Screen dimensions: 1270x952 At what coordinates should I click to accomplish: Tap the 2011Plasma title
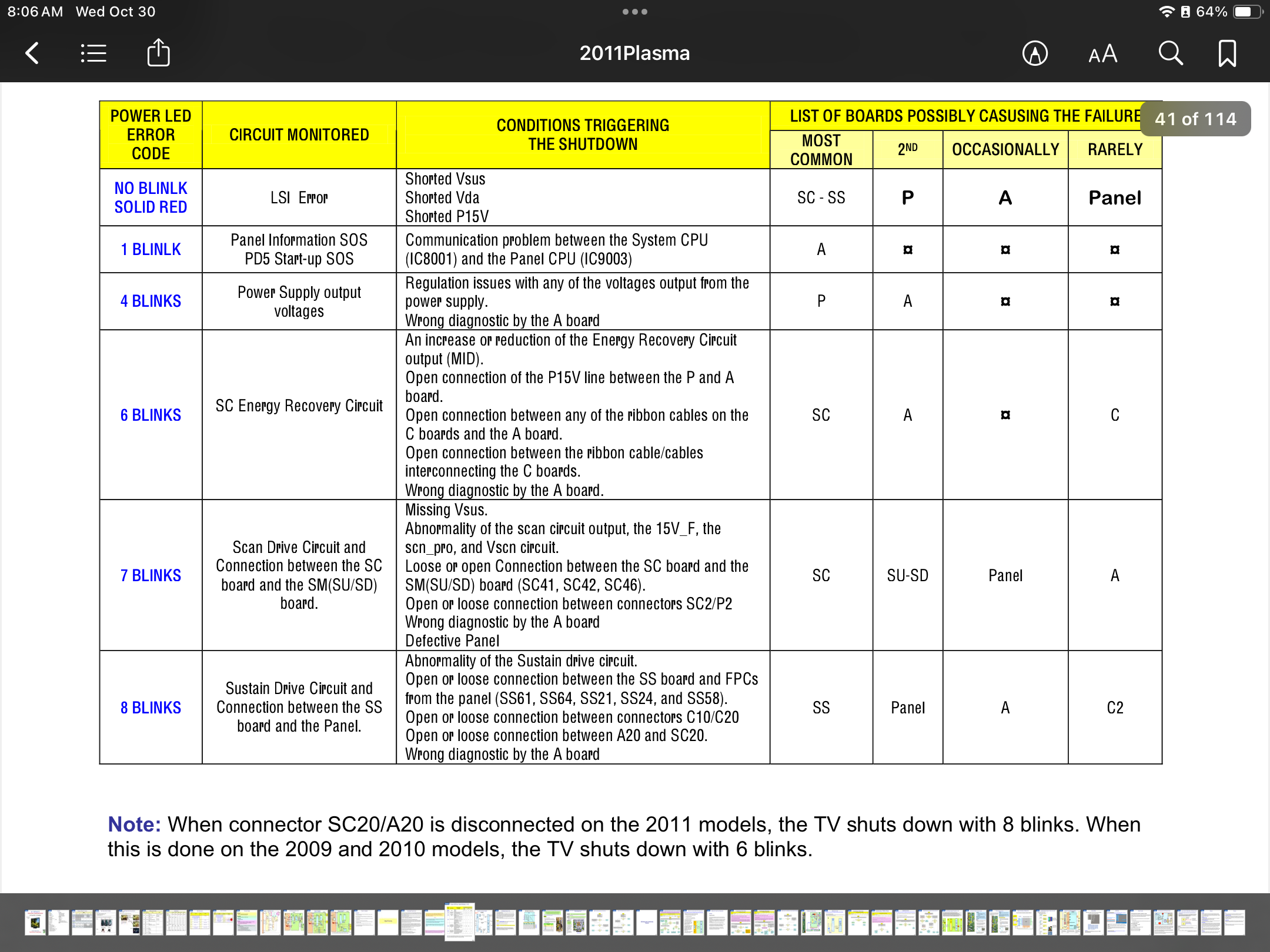pyautogui.click(x=634, y=53)
